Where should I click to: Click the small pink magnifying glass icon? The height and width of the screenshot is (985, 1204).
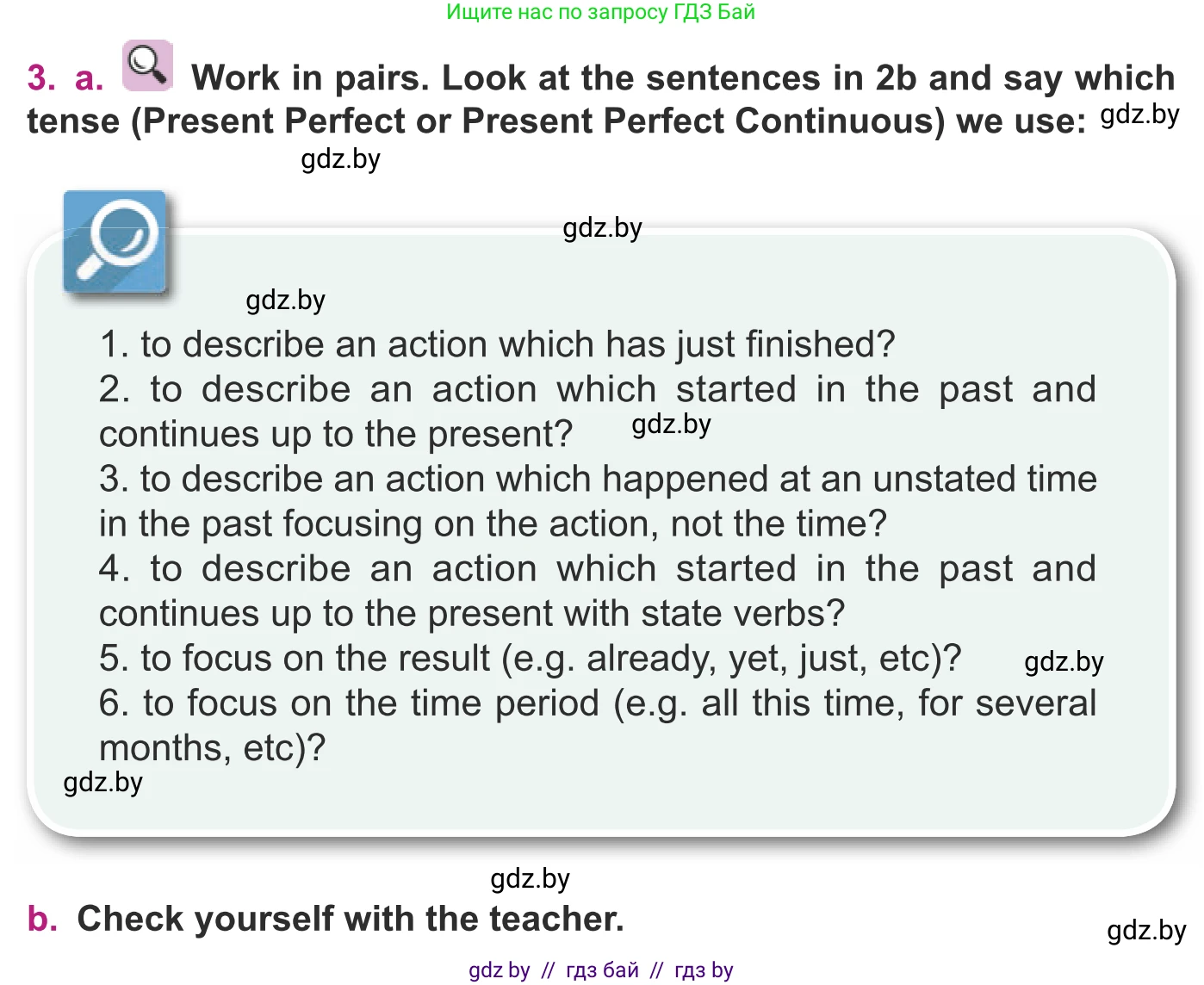(x=147, y=65)
